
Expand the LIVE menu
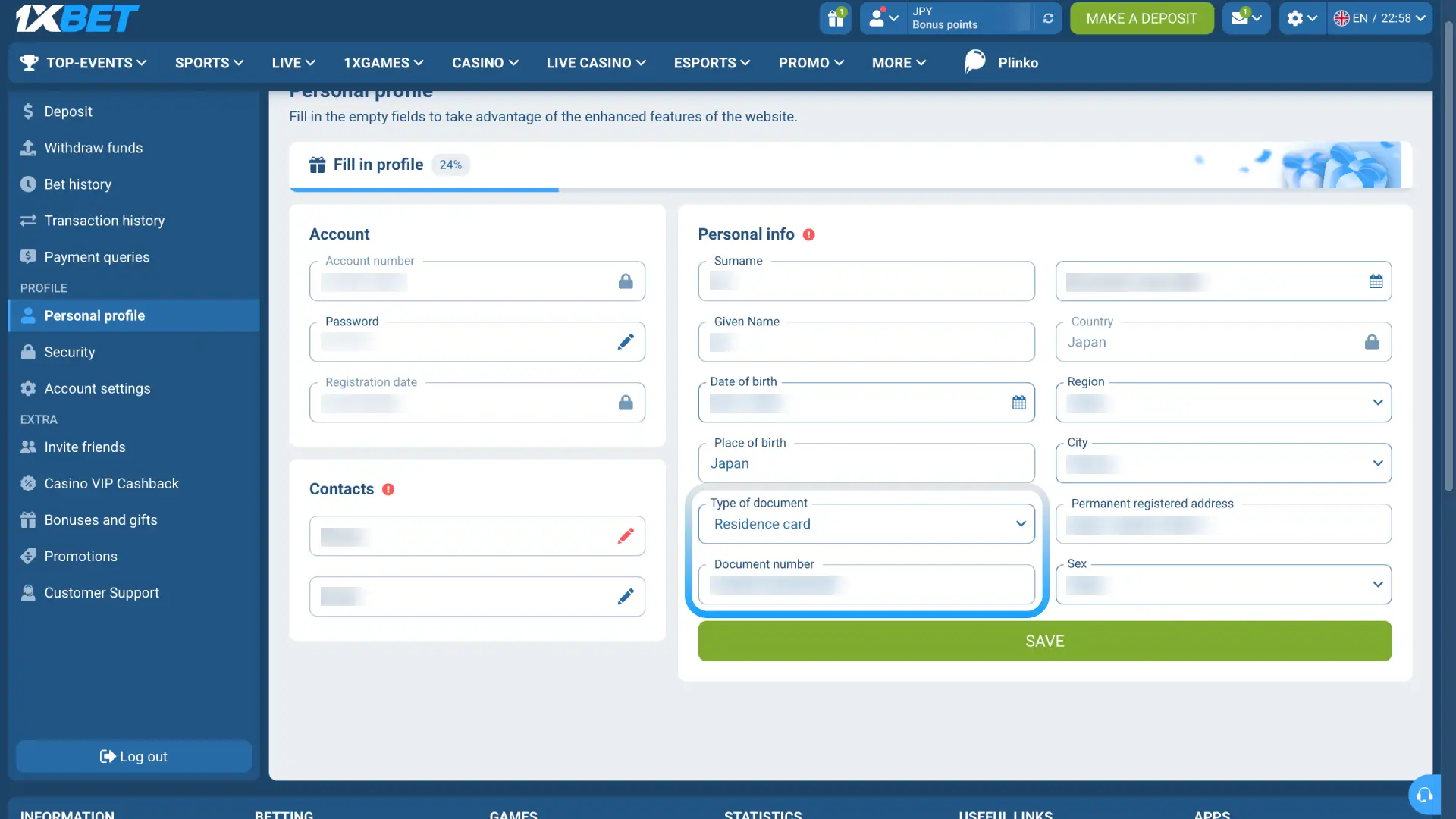293,63
